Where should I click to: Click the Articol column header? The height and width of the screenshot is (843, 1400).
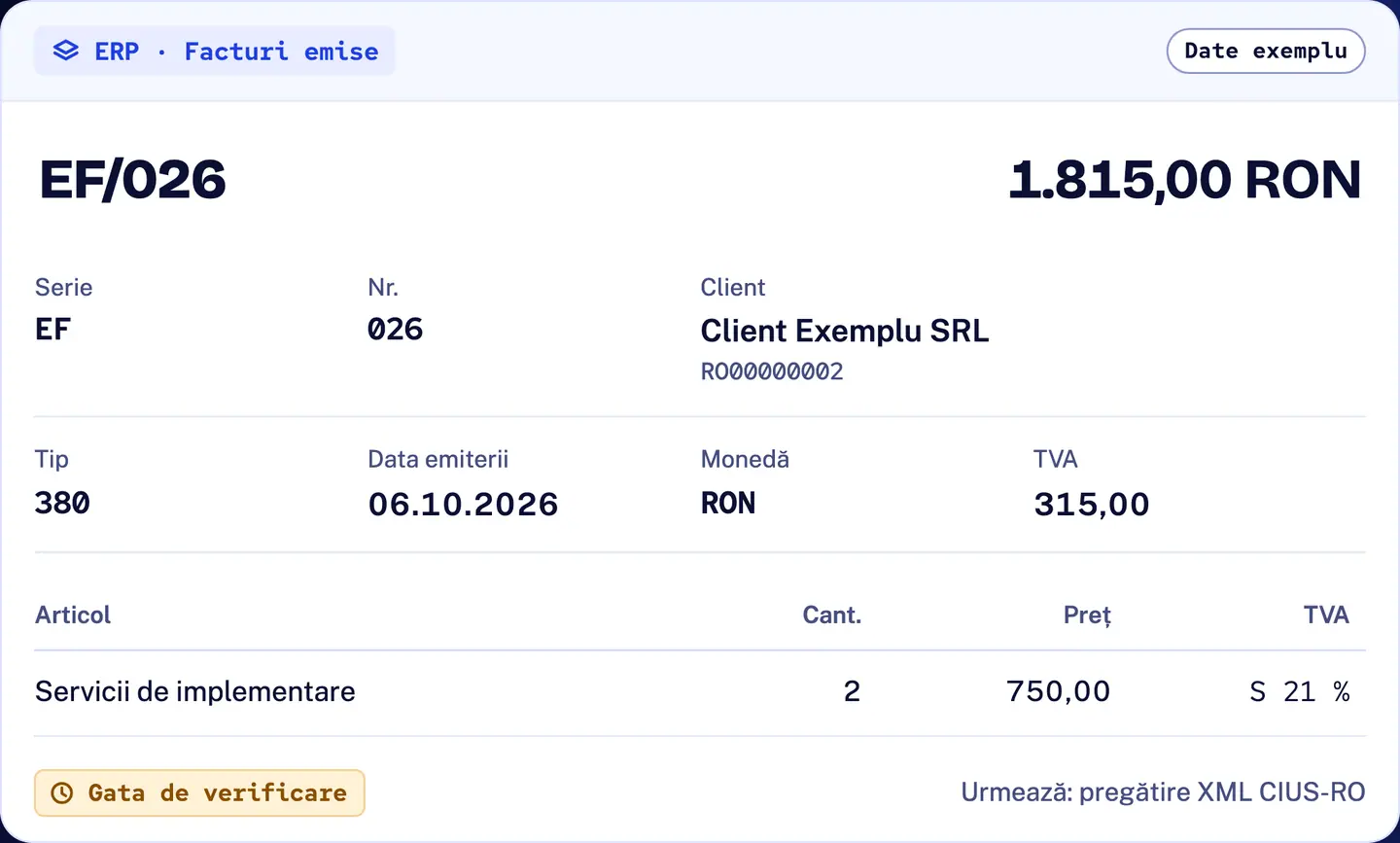click(73, 615)
